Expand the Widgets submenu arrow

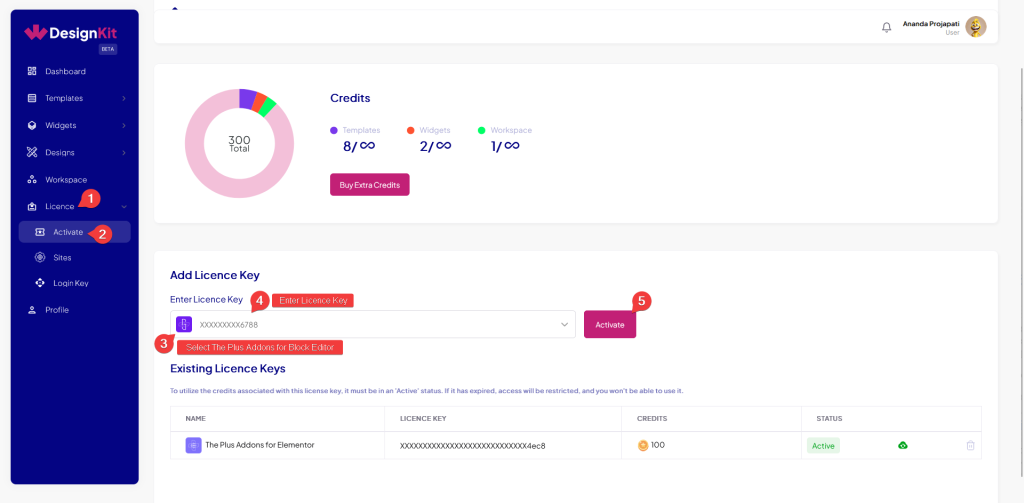(x=123, y=125)
